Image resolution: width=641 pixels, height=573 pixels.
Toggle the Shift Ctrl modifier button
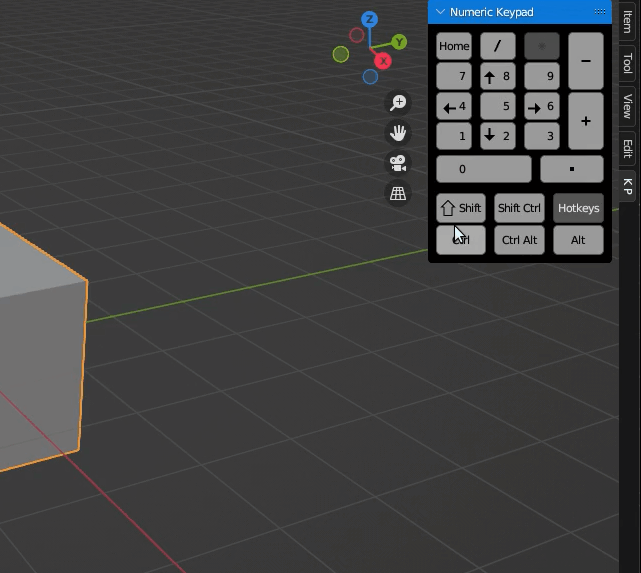[519, 208]
